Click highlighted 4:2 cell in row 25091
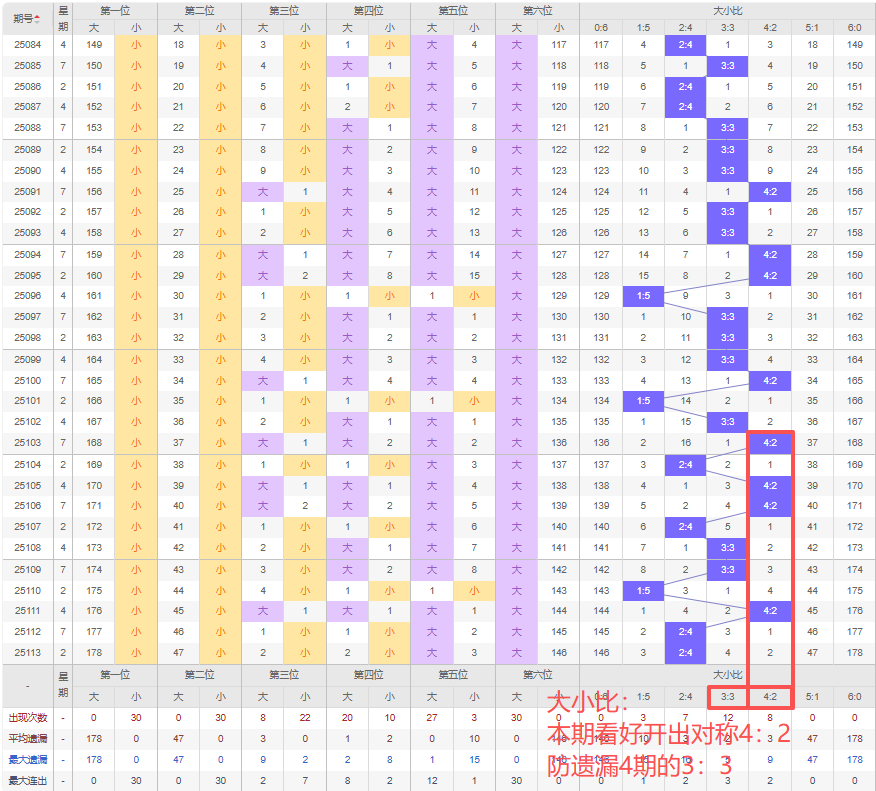876x791 pixels. coord(770,192)
